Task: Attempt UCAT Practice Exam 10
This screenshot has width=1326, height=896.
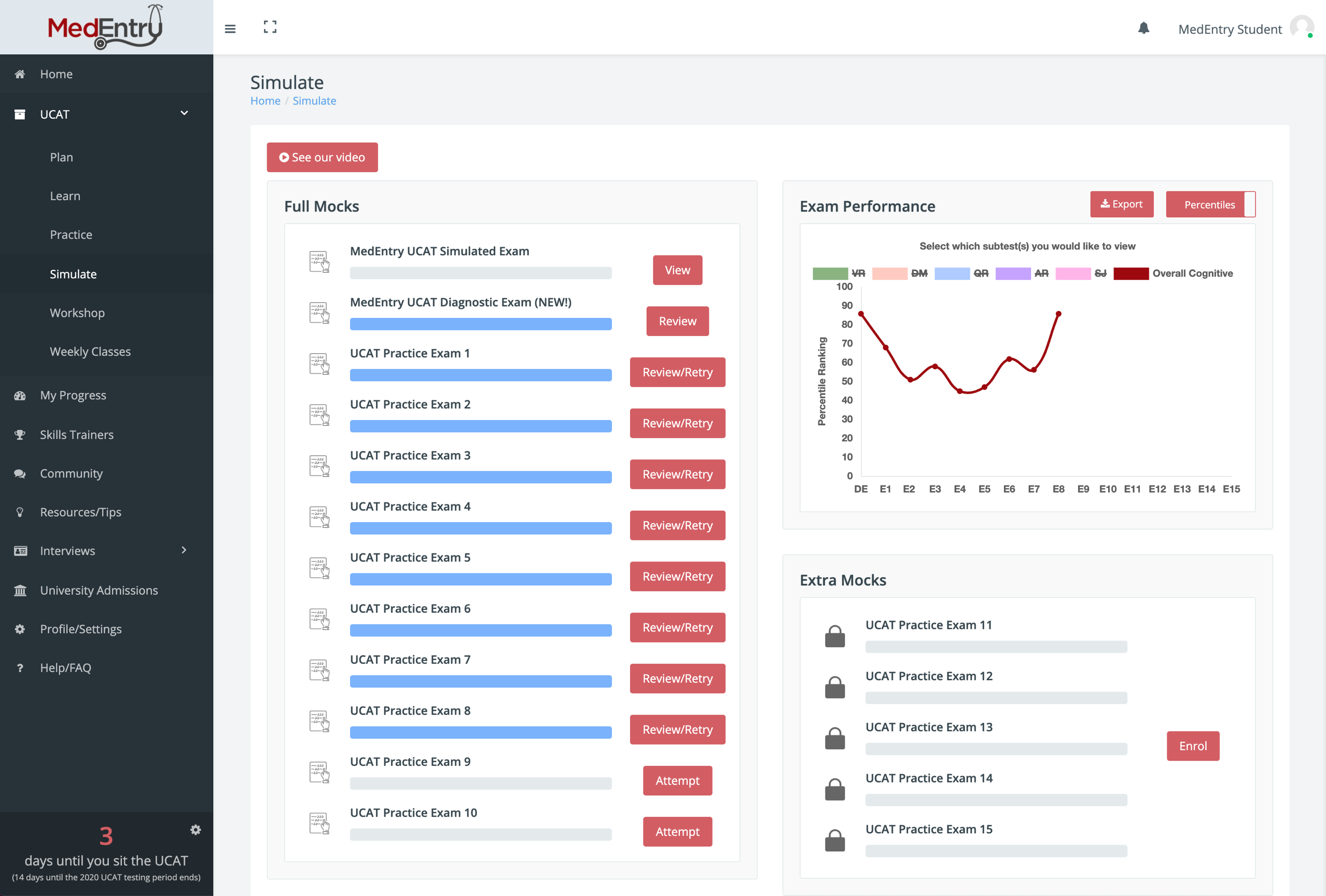Action: pos(677,832)
